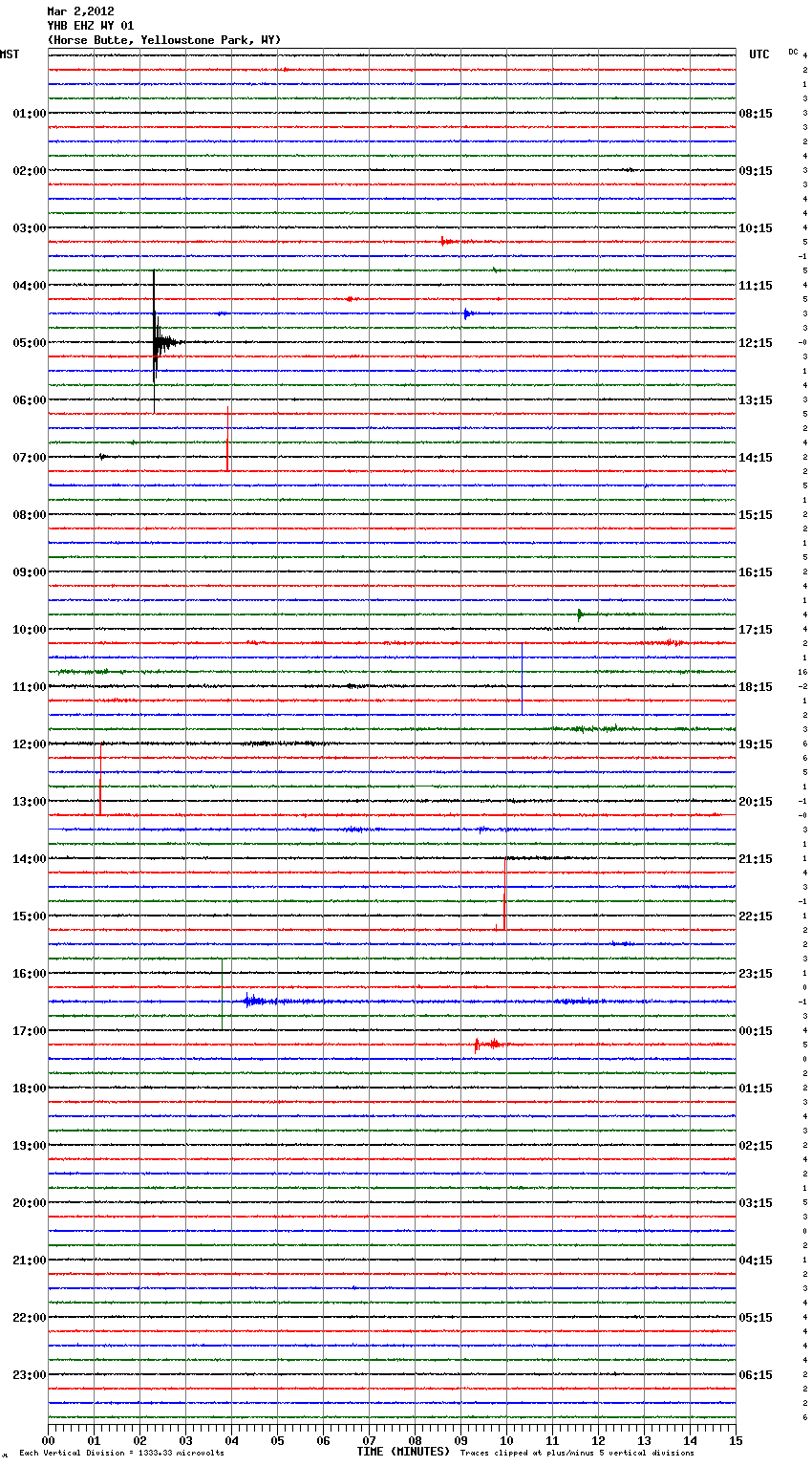Click the 'TIME (MINUTES)' axis title
This screenshot has width=812, height=1466.
point(403,1452)
